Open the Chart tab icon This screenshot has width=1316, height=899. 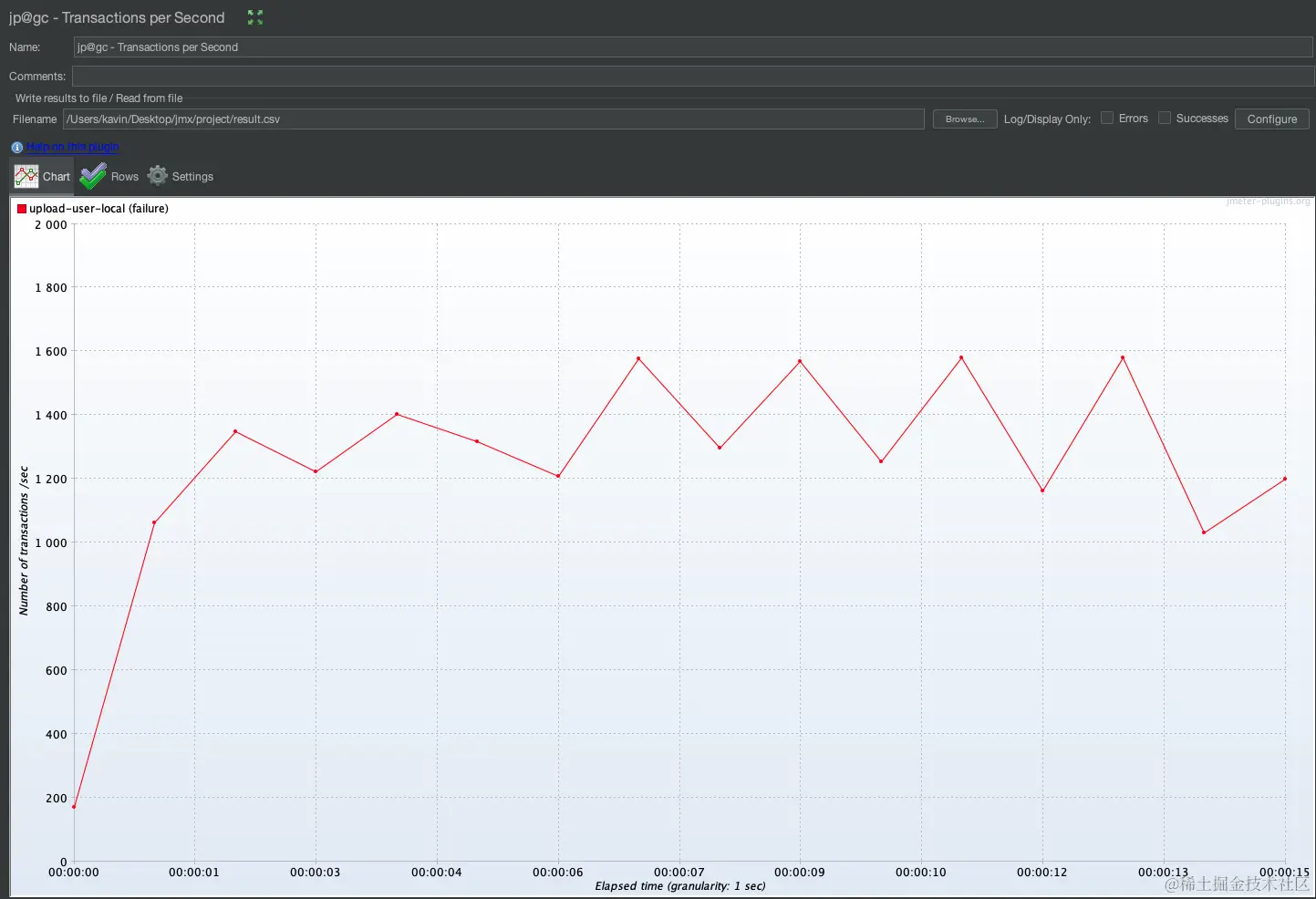coord(26,176)
